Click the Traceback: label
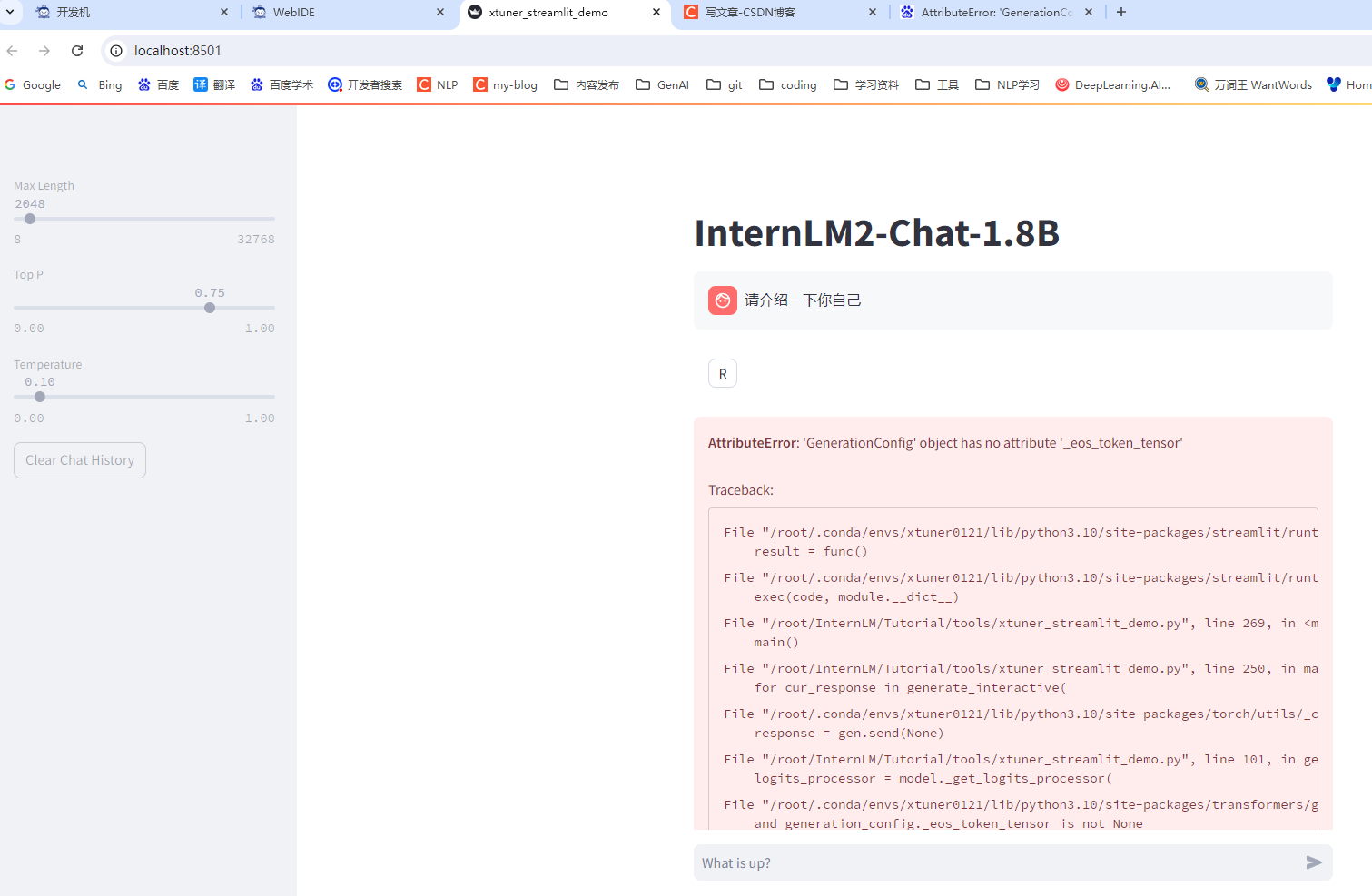Screen dimensions: 1372x896 pyautogui.click(x=741, y=490)
